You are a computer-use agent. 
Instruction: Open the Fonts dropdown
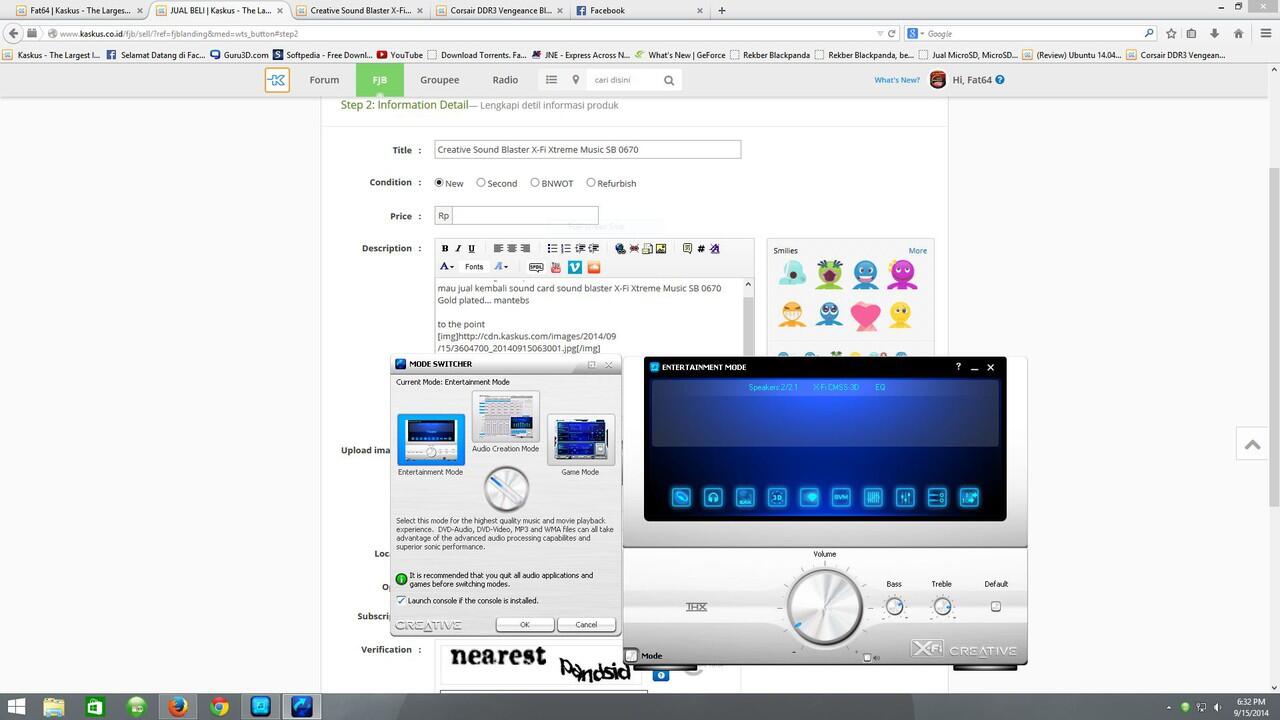pyautogui.click(x=474, y=267)
